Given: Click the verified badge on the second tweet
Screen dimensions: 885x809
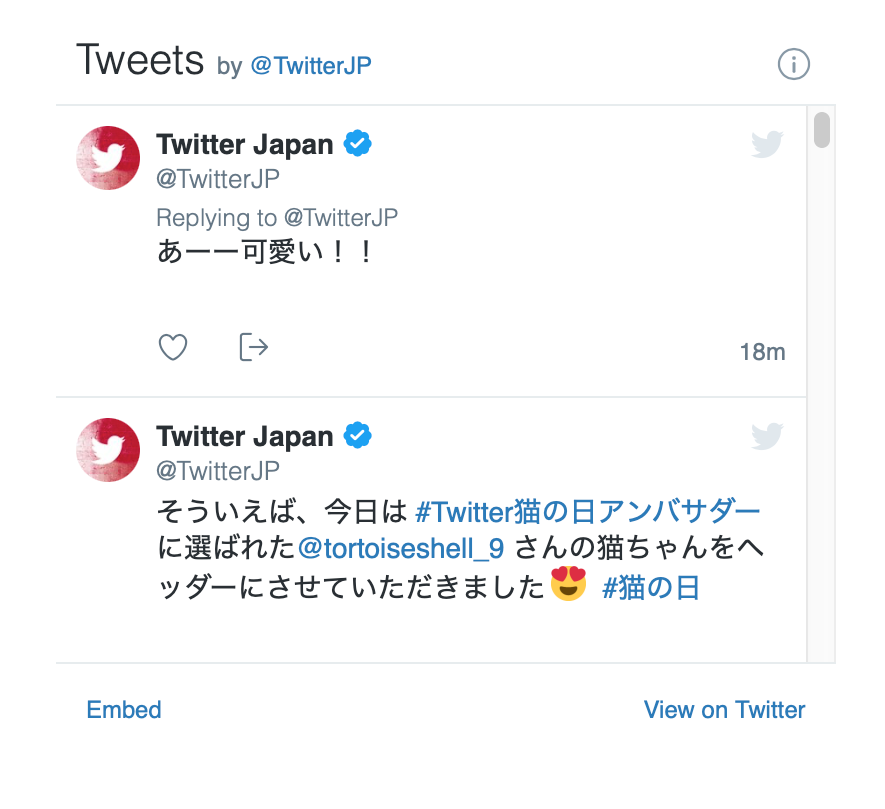Looking at the screenshot, I should point(358,436).
